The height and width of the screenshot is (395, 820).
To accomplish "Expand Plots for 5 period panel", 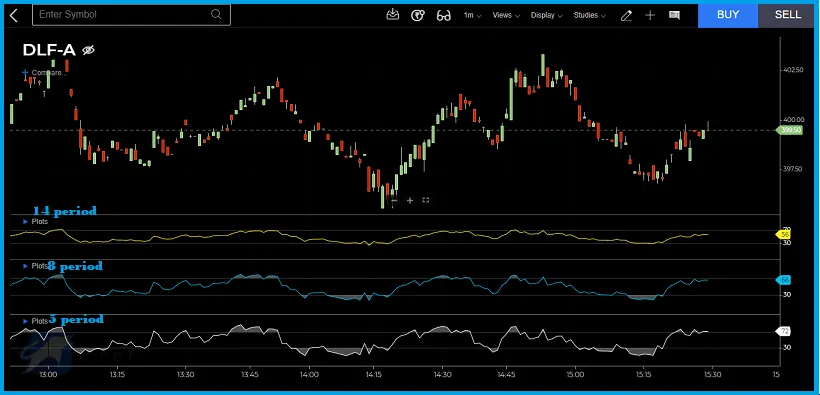I will coord(36,321).
